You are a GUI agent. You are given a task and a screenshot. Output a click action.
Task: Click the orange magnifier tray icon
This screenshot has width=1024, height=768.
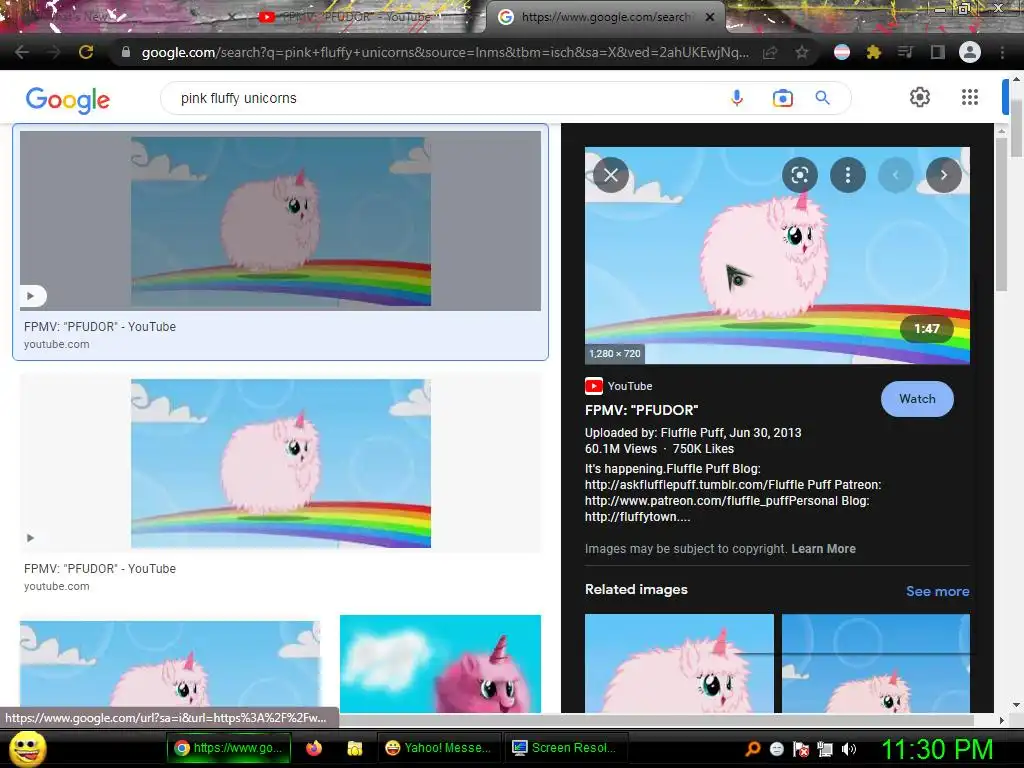[752, 749]
